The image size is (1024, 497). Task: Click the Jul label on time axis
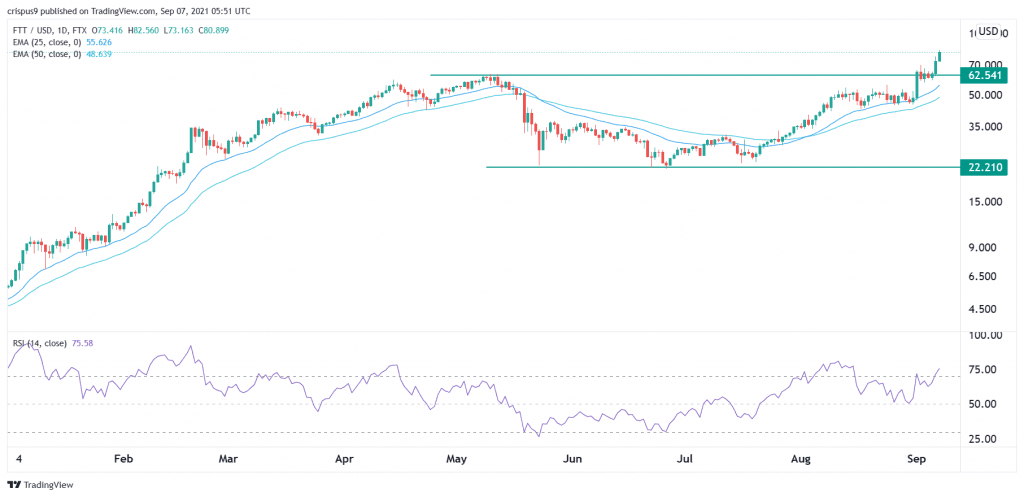click(684, 460)
